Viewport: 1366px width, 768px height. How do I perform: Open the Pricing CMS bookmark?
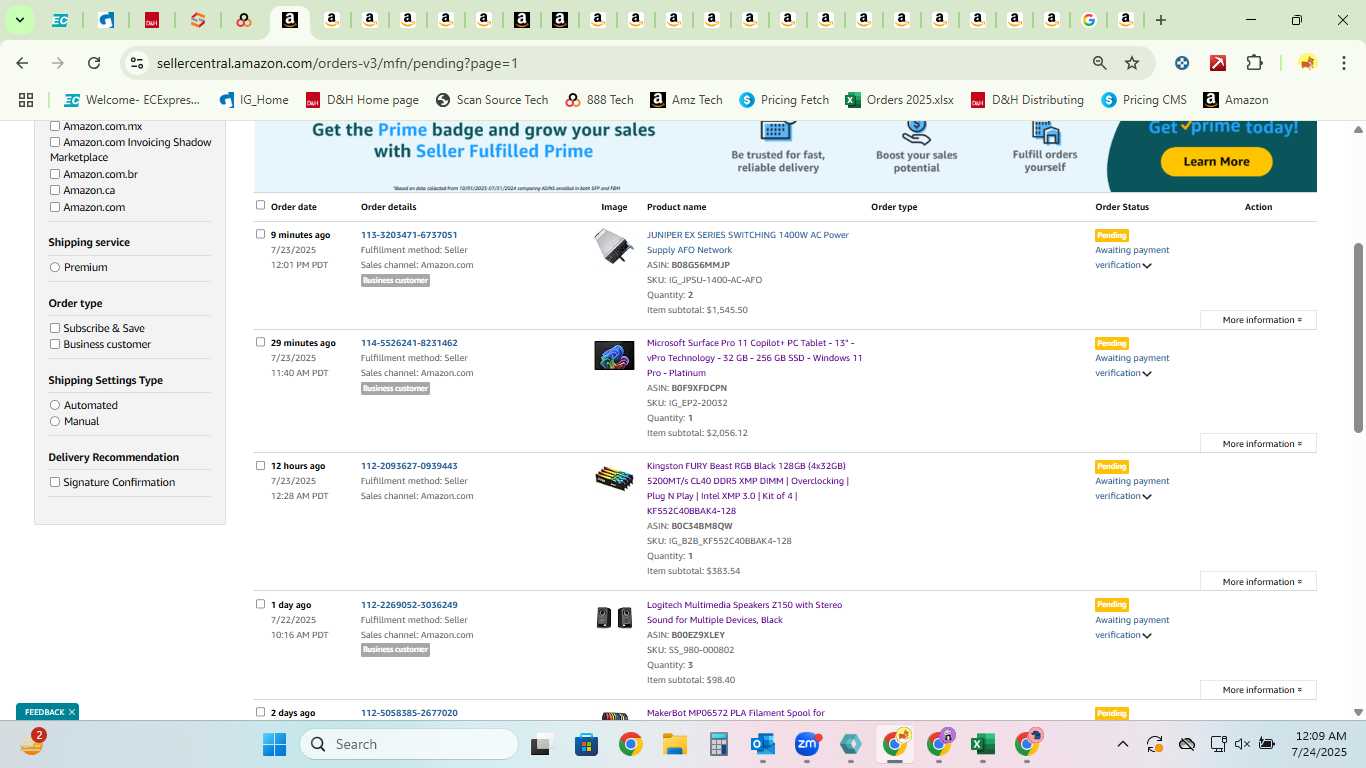tap(1144, 100)
